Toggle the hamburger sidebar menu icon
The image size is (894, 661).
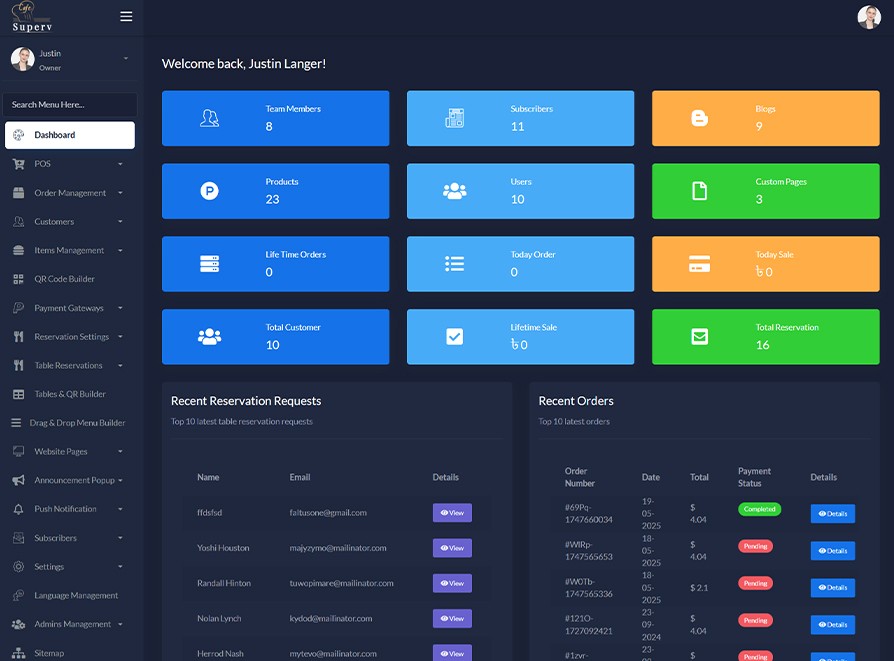coord(126,16)
